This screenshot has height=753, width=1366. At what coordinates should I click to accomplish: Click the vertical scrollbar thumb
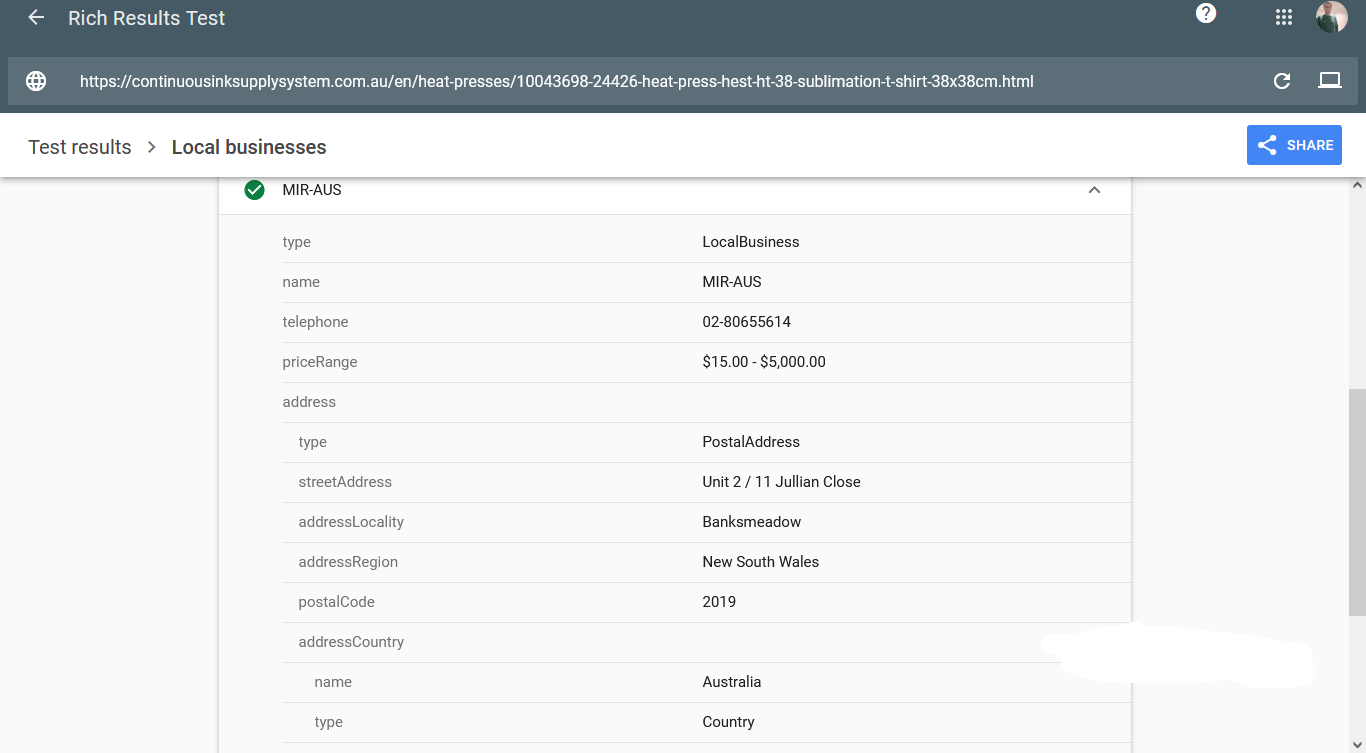click(1357, 502)
